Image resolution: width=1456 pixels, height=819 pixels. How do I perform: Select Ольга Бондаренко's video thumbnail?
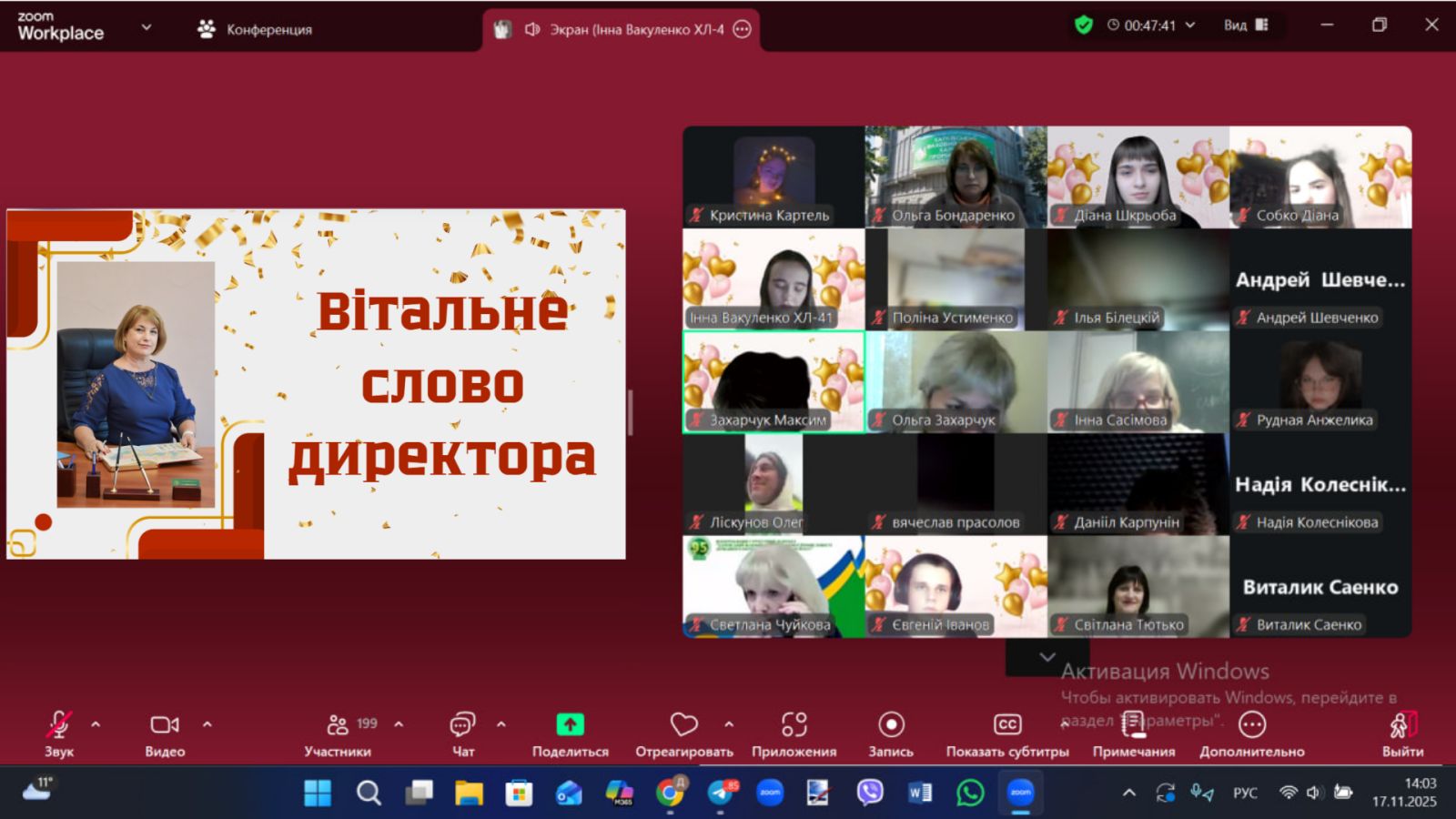(x=955, y=177)
